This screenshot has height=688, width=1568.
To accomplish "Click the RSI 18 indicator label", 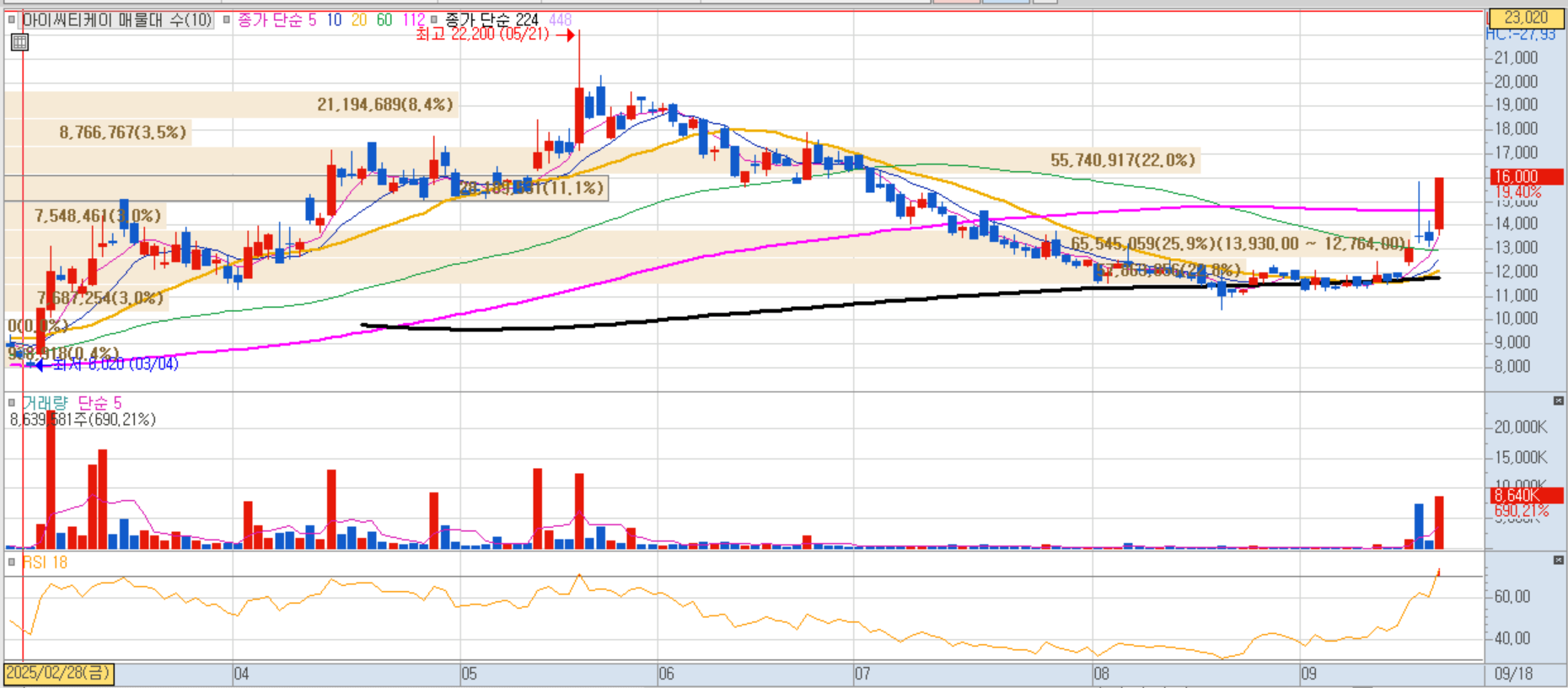I will click(45, 562).
